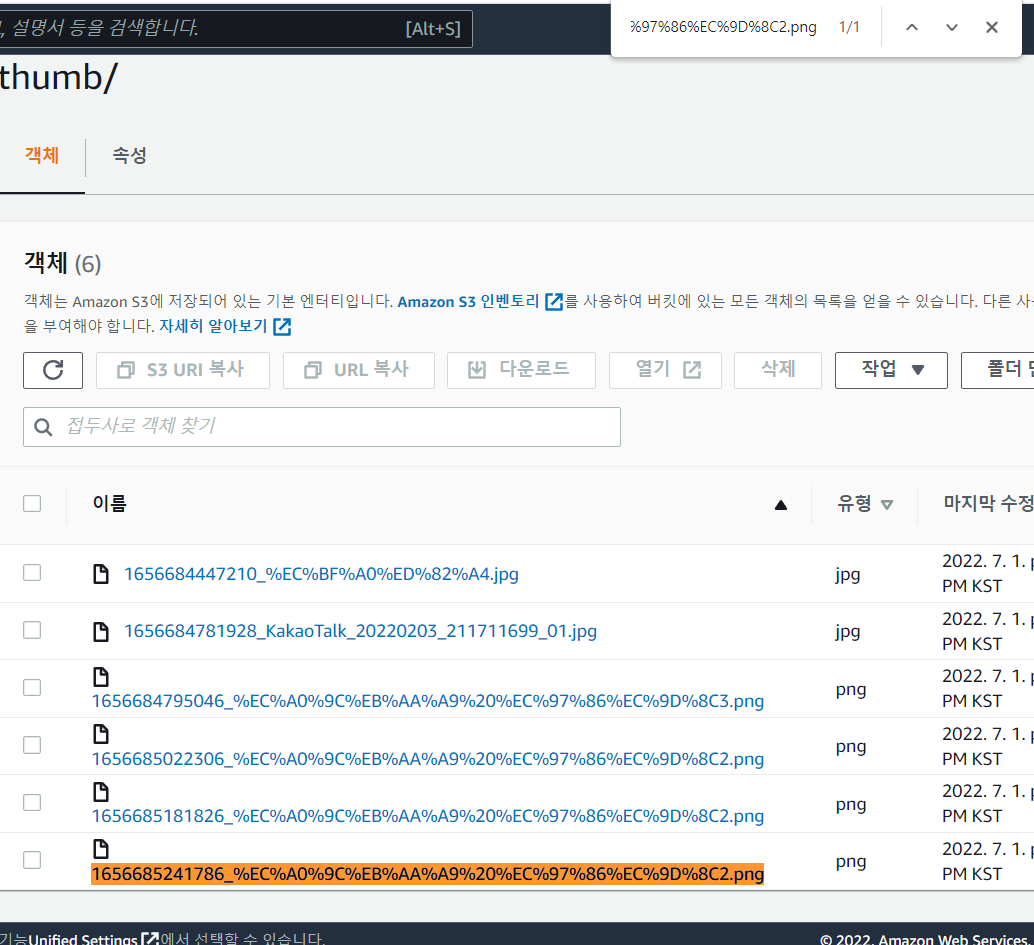Click the file icon of the 1656684795046 png row

point(101,677)
